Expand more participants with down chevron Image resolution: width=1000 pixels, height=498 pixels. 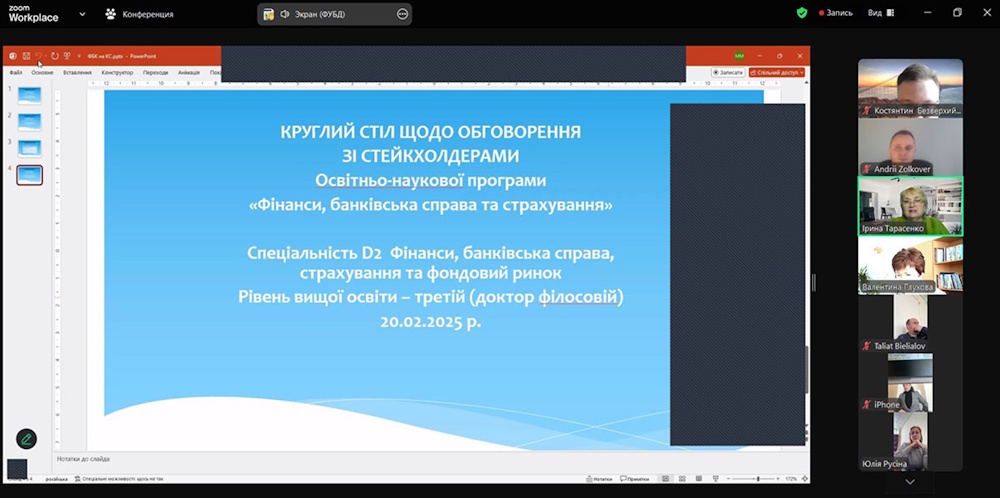click(910, 481)
